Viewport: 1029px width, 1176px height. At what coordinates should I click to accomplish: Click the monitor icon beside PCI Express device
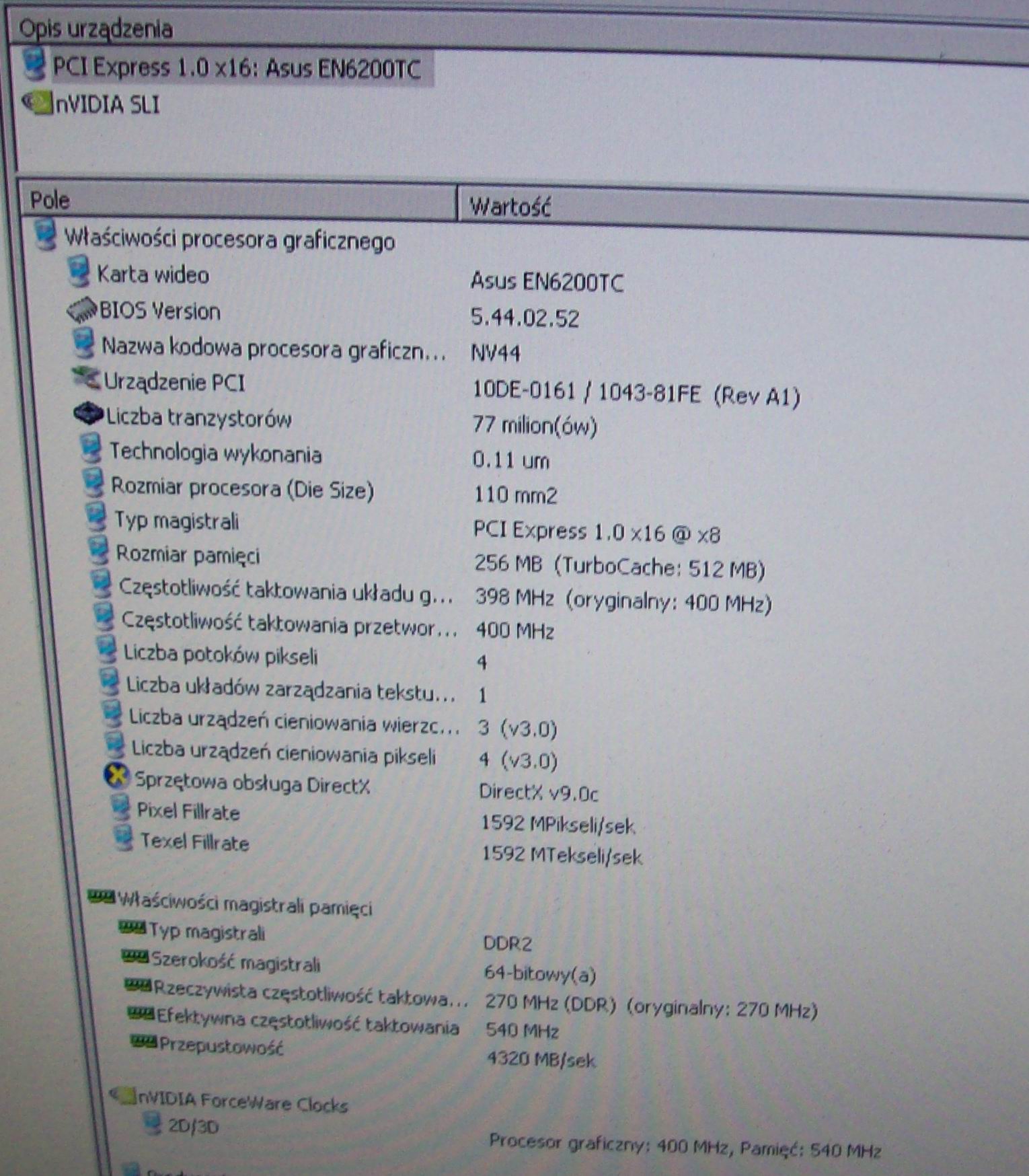[34, 64]
